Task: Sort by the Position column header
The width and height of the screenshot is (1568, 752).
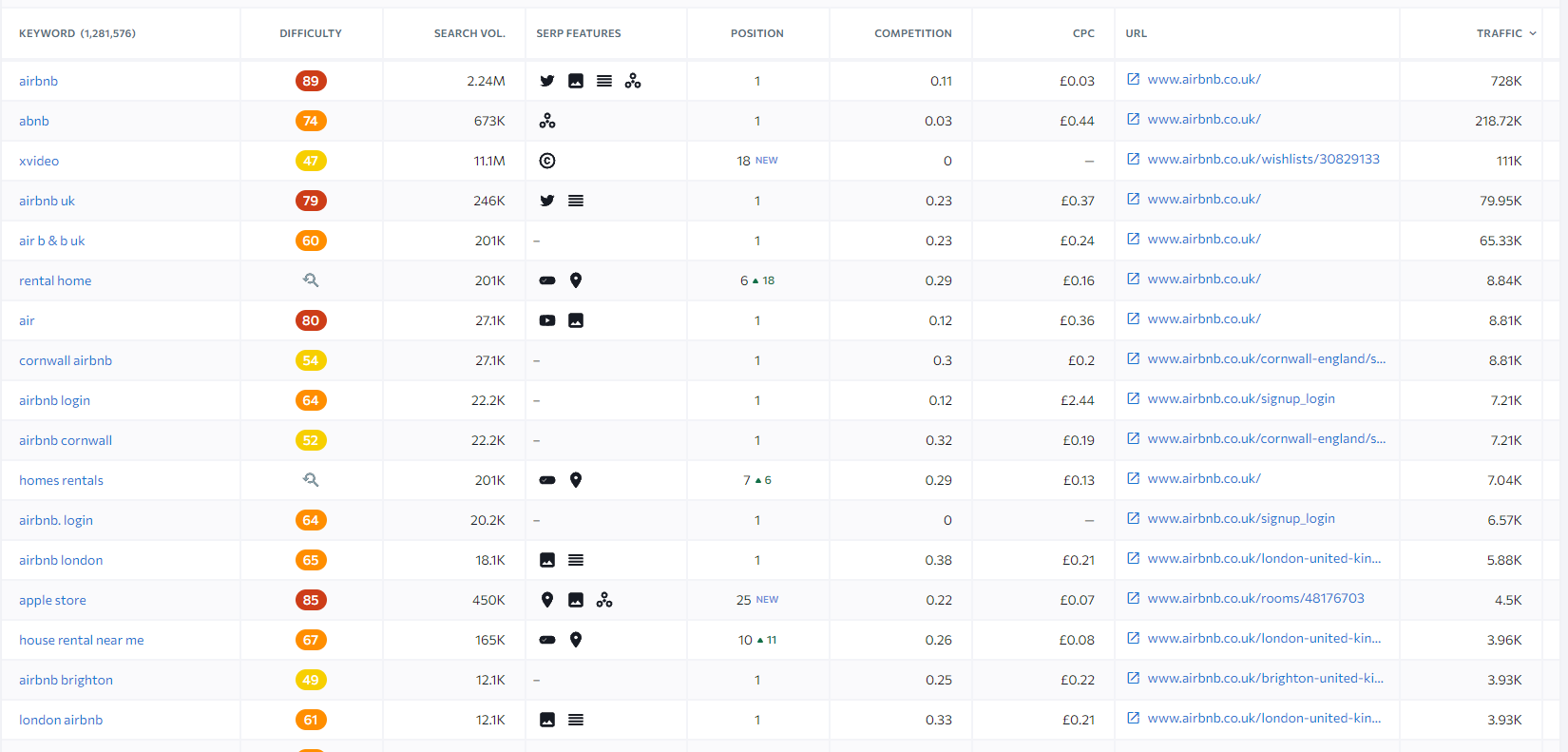Action: (757, 33)
